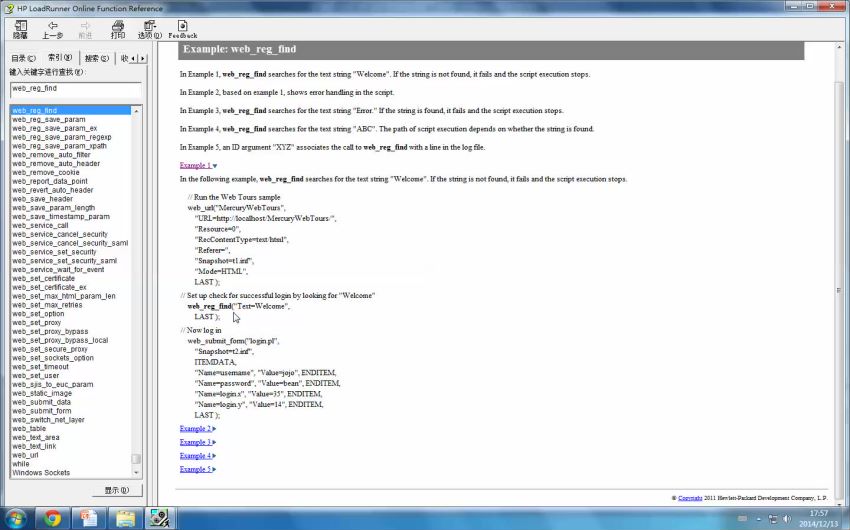
Task: Expand the Example 3 section
Action: [x=197, y=442]
